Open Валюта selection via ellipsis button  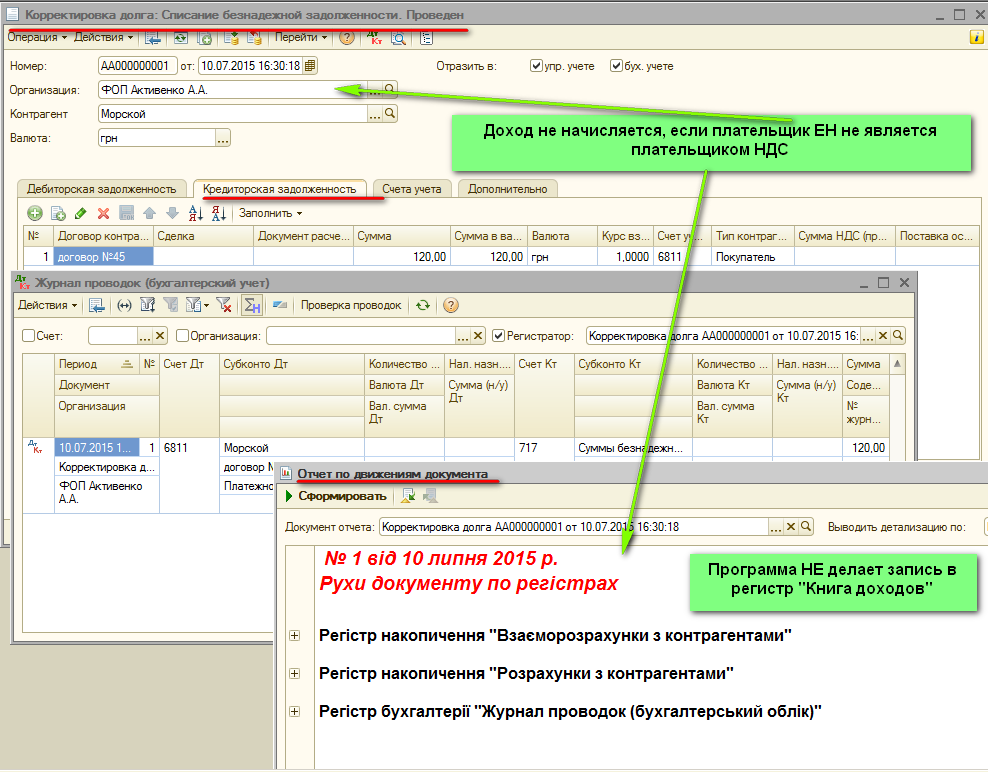click(222, 138)
